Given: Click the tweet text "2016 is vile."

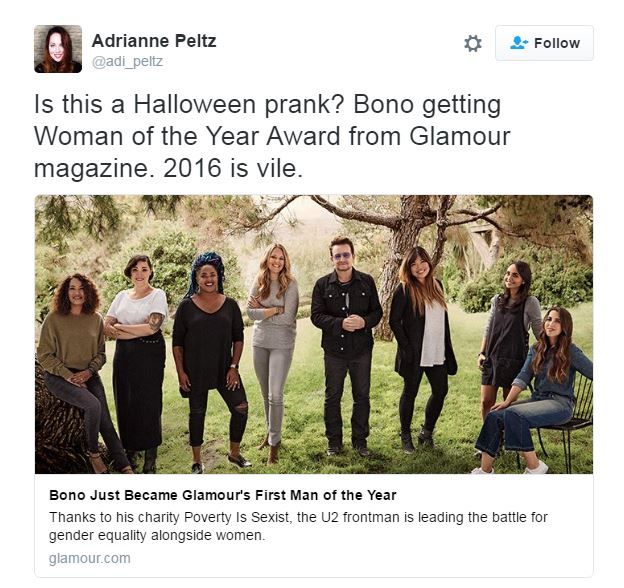Looking at the screenshot, I should (233, 168).
